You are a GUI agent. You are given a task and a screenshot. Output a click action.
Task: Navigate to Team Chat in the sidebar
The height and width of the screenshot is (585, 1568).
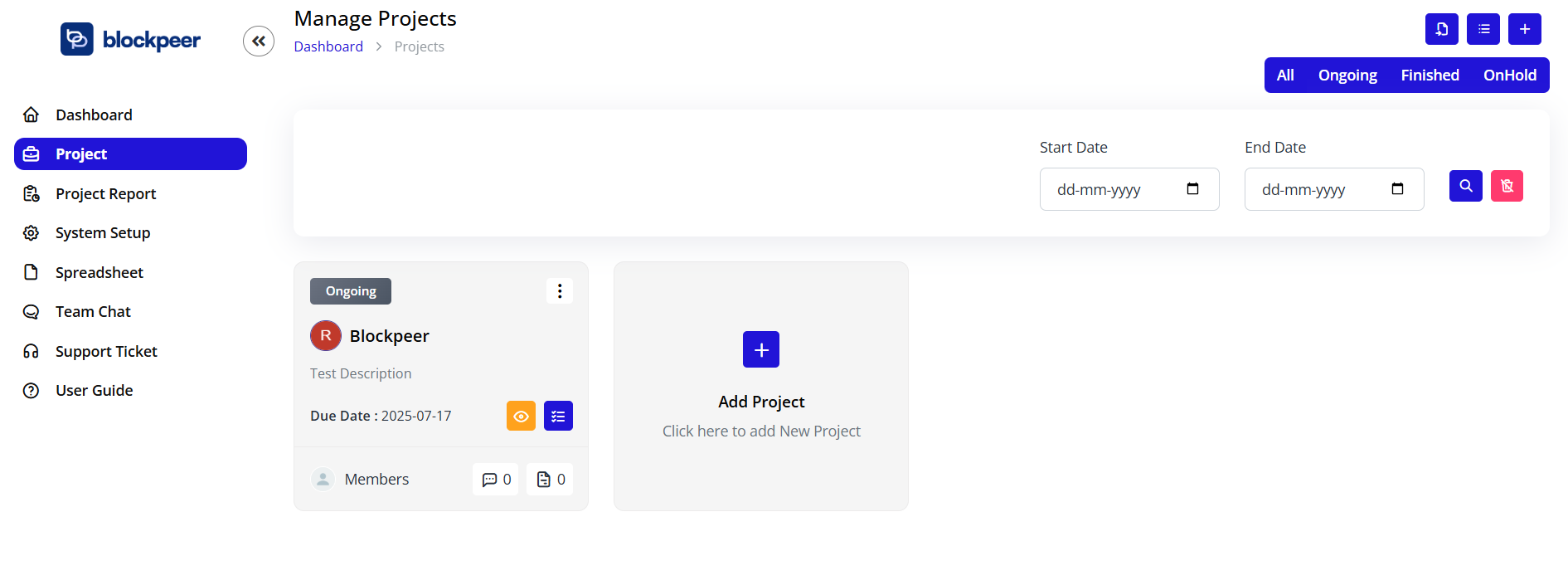pos(92,311)
